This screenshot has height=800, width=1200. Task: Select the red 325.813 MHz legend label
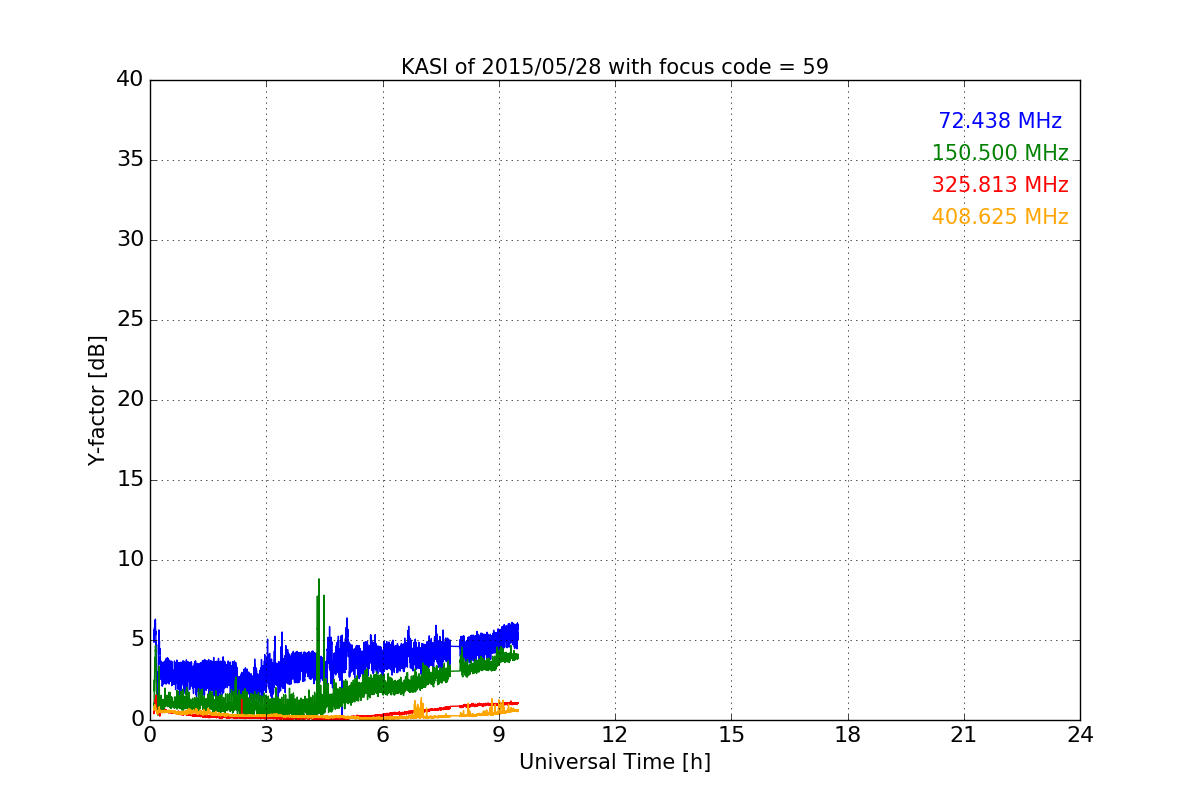click(1000, 185)
